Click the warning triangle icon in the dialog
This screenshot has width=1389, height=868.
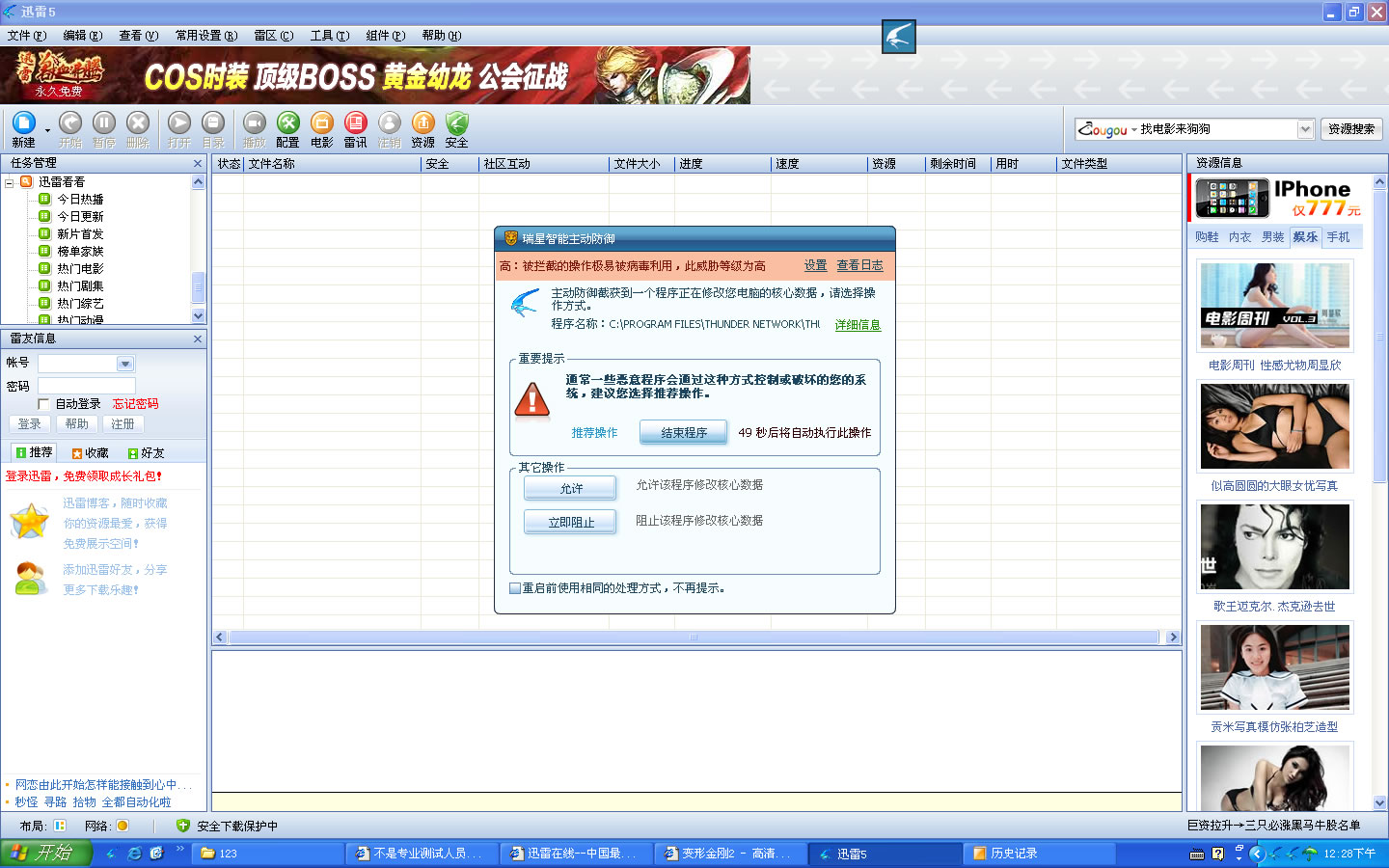coord(532,399)
